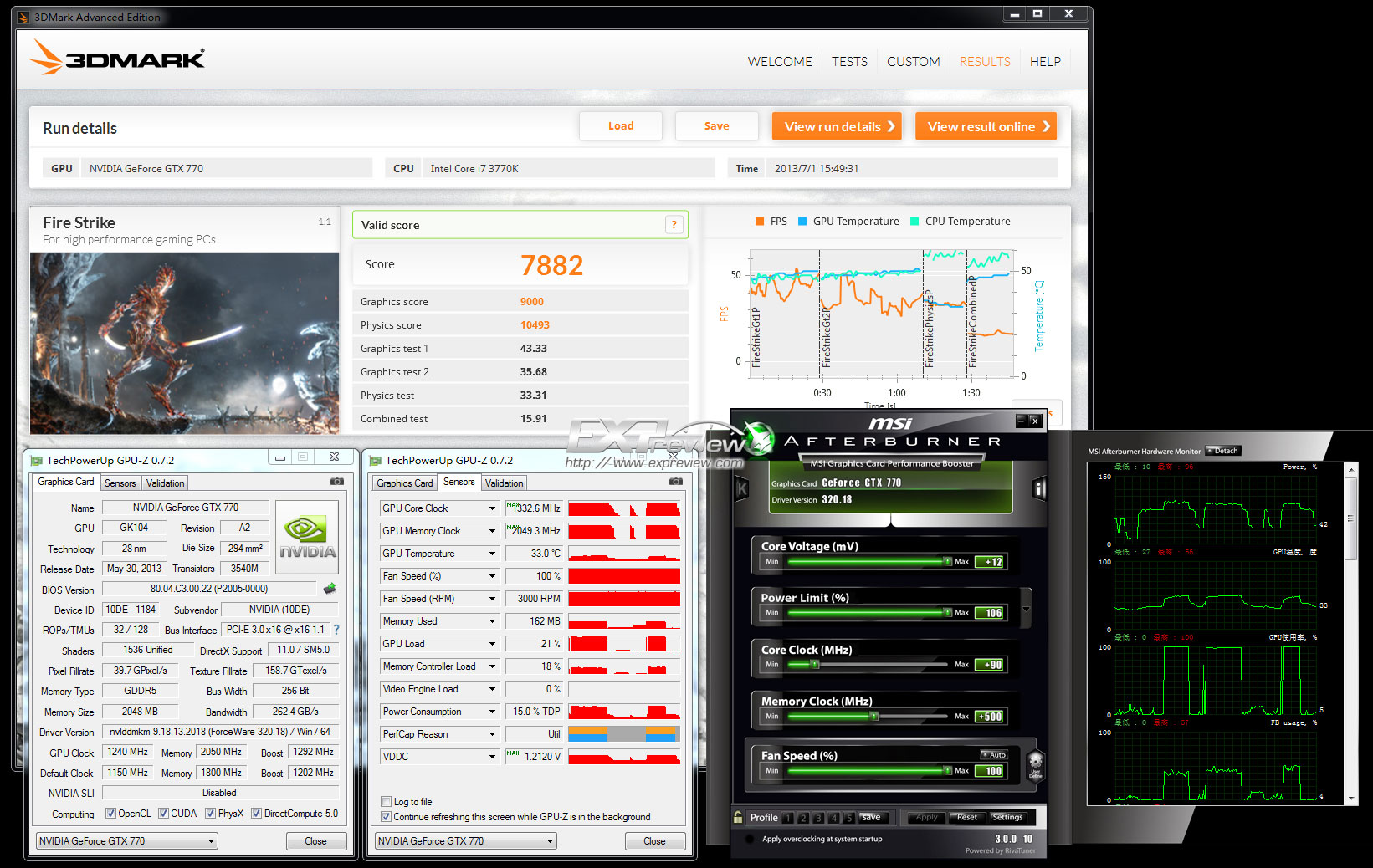The height and width of the screenshot is (868, 1373).
Task: Select Afterburner profile slot 1
Action: (788, 818)
